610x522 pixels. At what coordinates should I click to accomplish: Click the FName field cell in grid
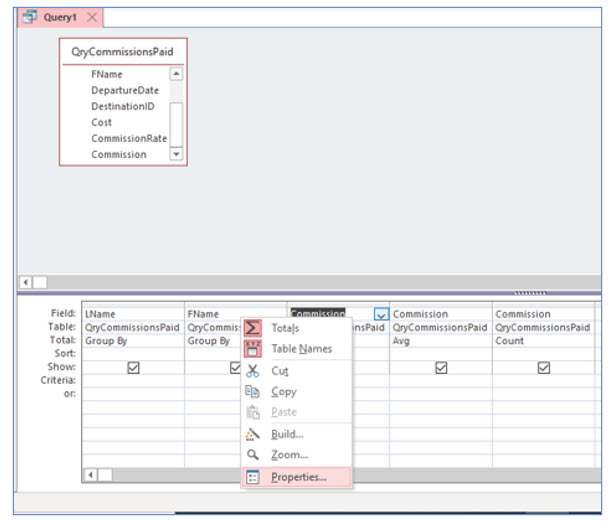(235, 314)
